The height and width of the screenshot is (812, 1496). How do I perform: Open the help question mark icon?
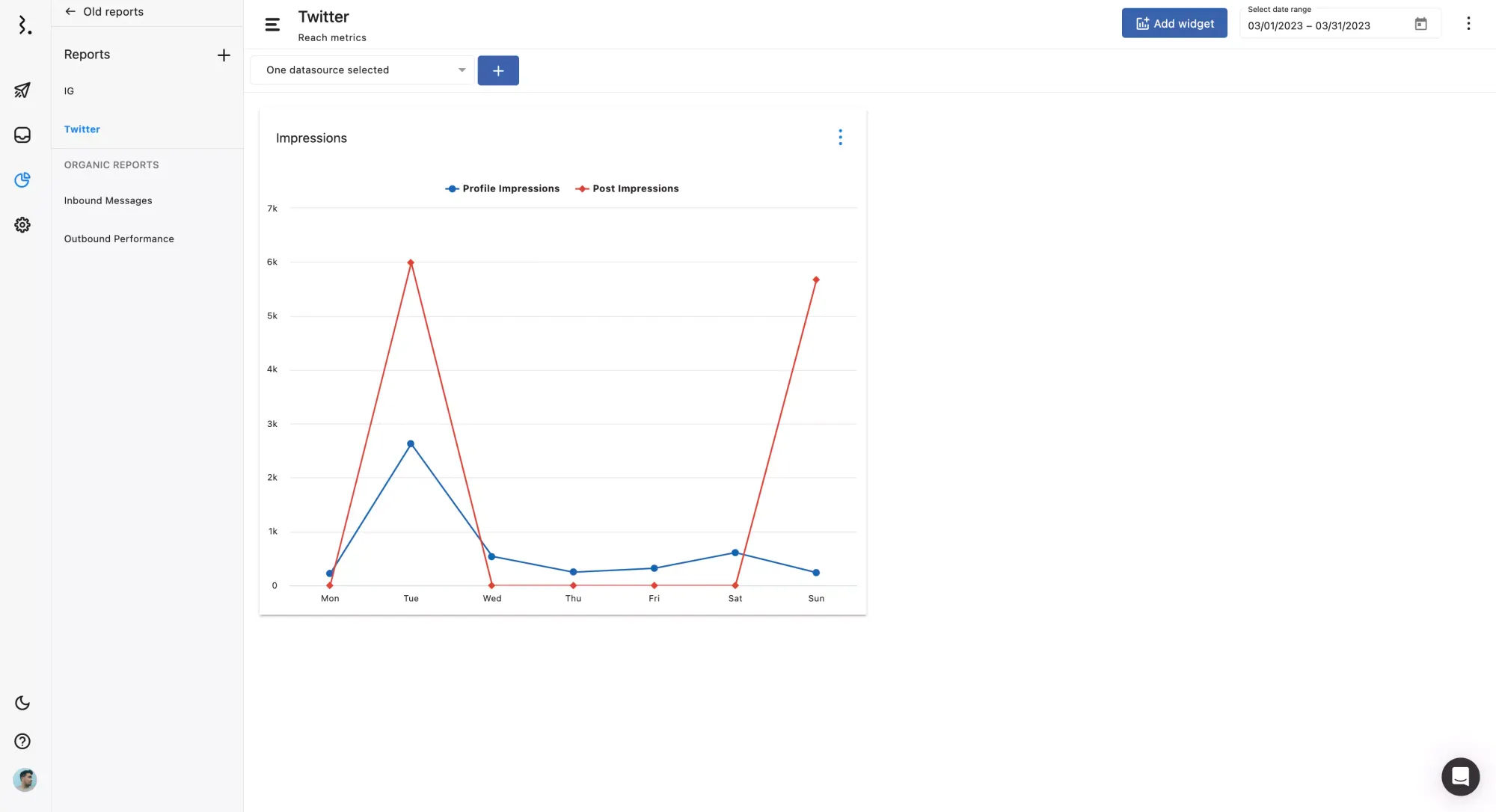(x=22, y=741)
